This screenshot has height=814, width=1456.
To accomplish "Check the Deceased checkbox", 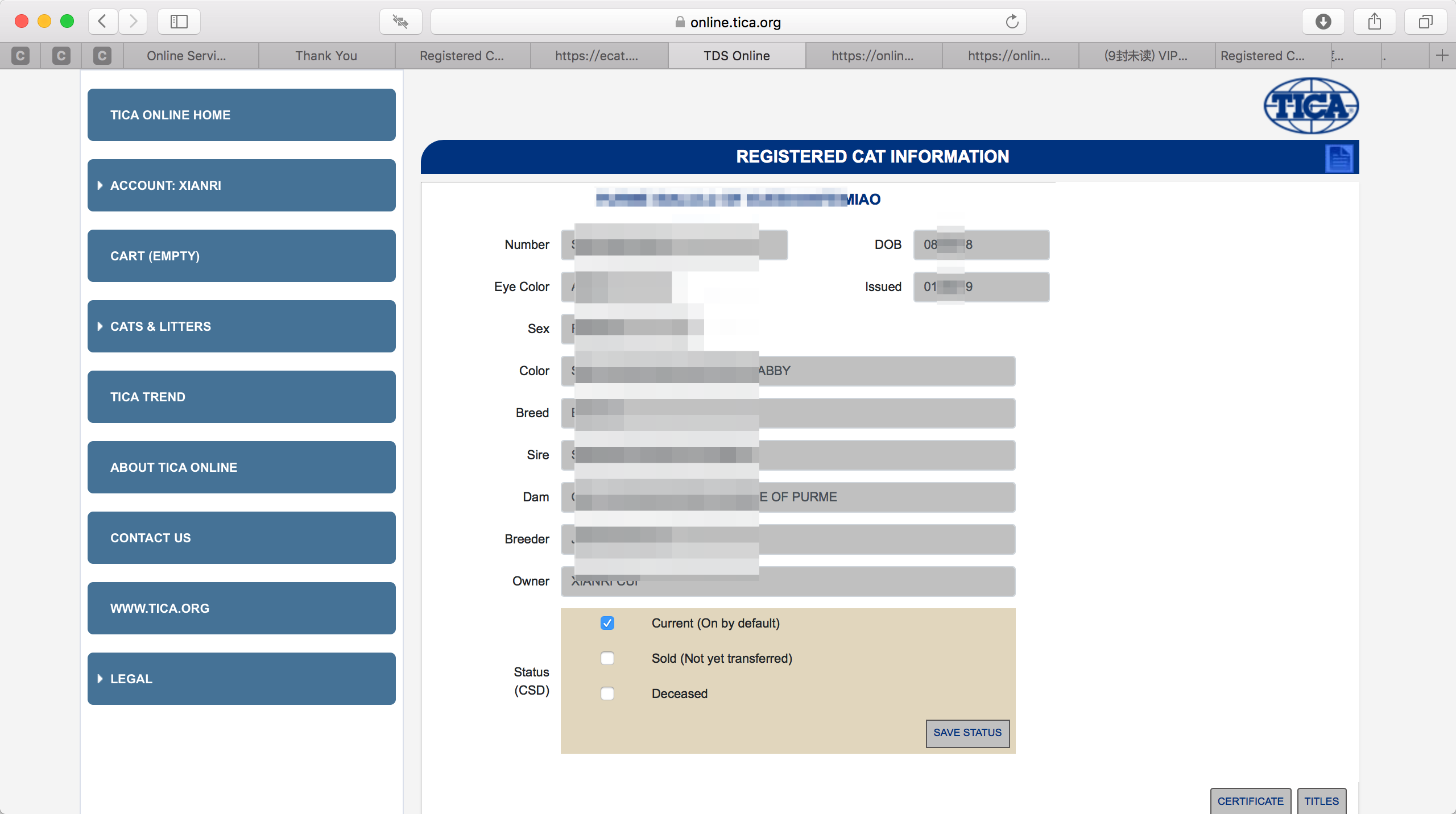I will tap(607, 693).
